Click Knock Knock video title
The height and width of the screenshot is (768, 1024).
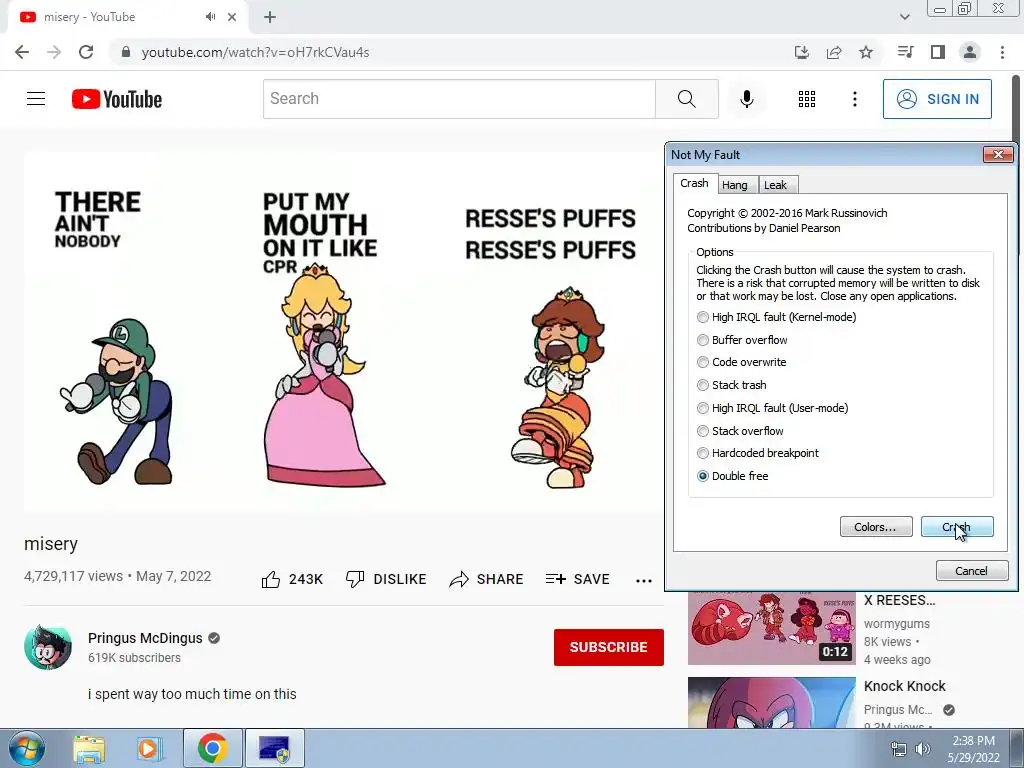[904, 686]
